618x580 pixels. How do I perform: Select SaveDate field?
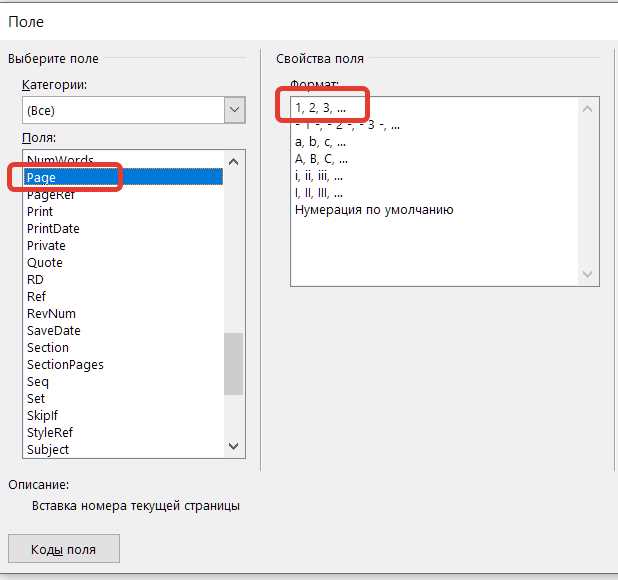coord(123,331)
